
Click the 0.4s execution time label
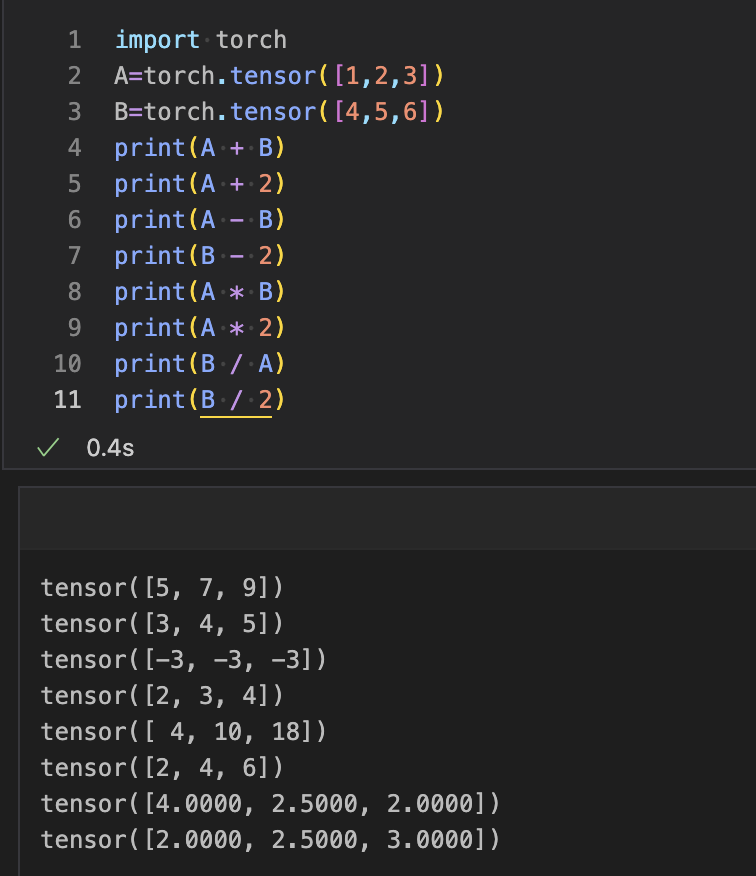110,448
